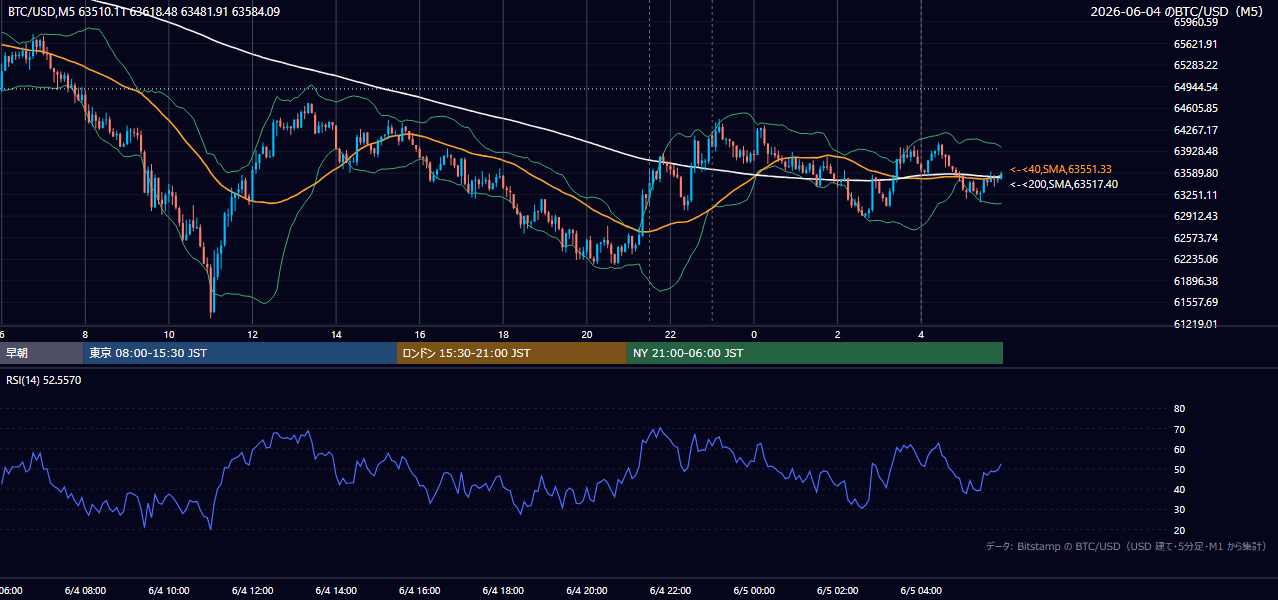
Task: Click price axis label 62573.74
Action: coord(1195,238)
